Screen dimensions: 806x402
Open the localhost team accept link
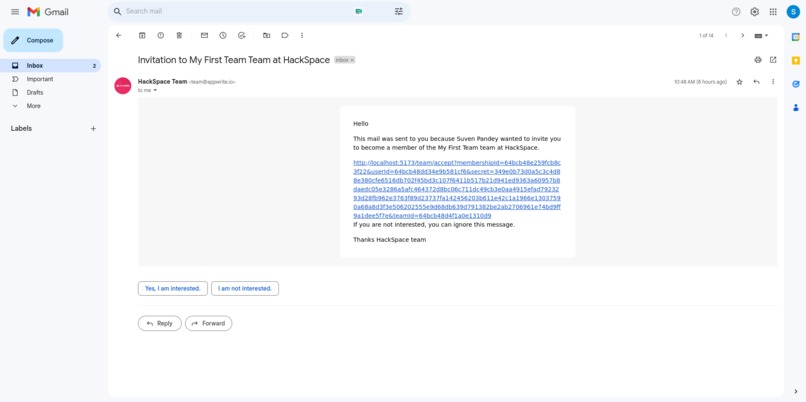click(456, 189)
